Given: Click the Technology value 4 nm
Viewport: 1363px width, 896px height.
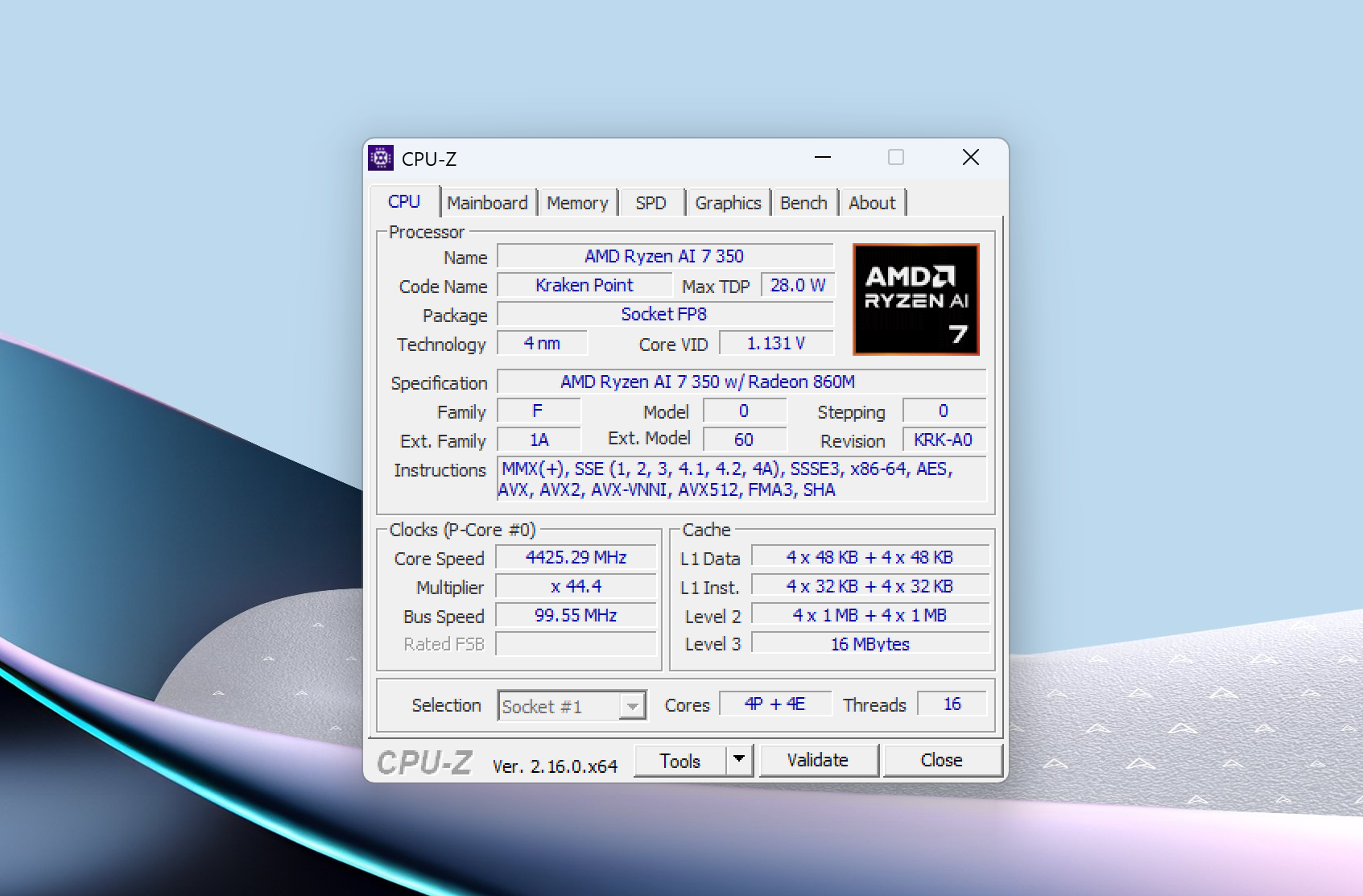Looking at the screenshot, I should click(543, 343).
